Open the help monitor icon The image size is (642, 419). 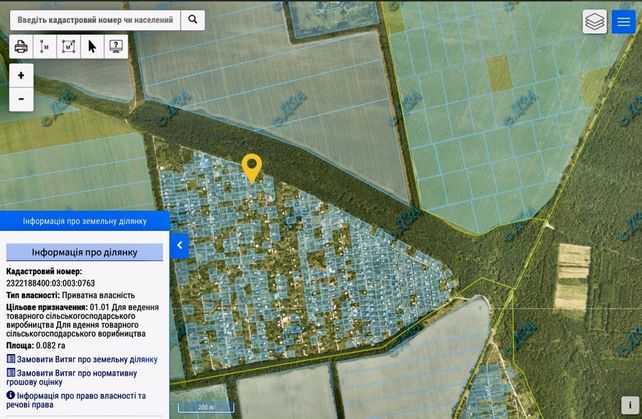click(x=116, y=47)
